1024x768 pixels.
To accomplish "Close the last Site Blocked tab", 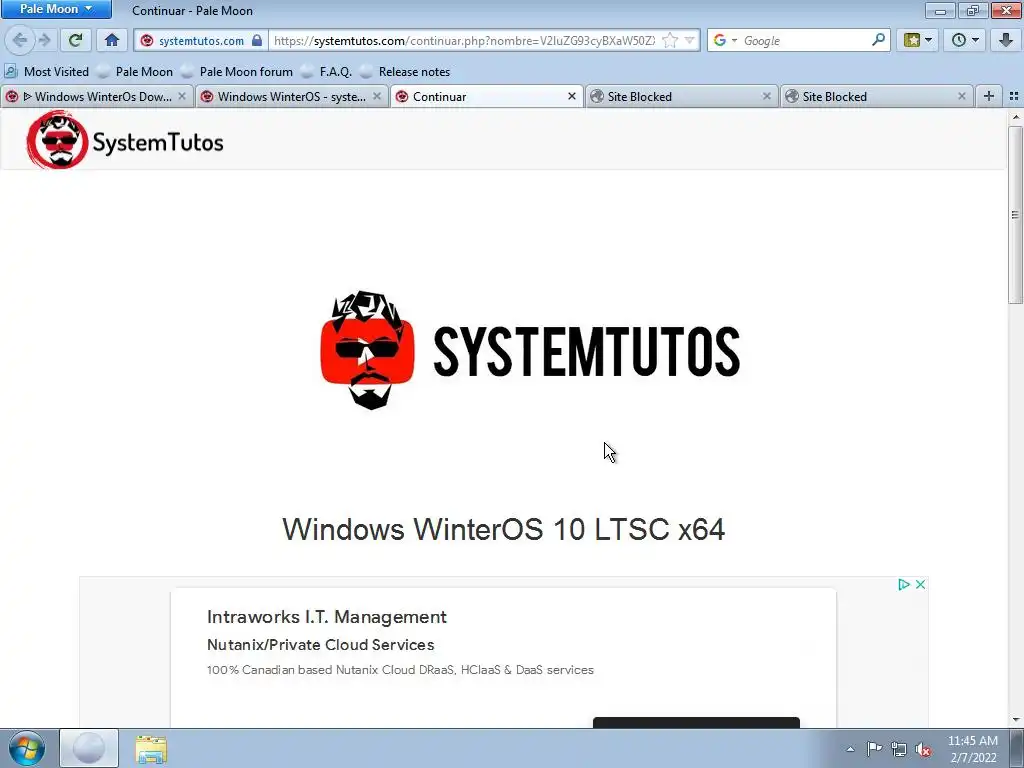I will coord(962,96).
